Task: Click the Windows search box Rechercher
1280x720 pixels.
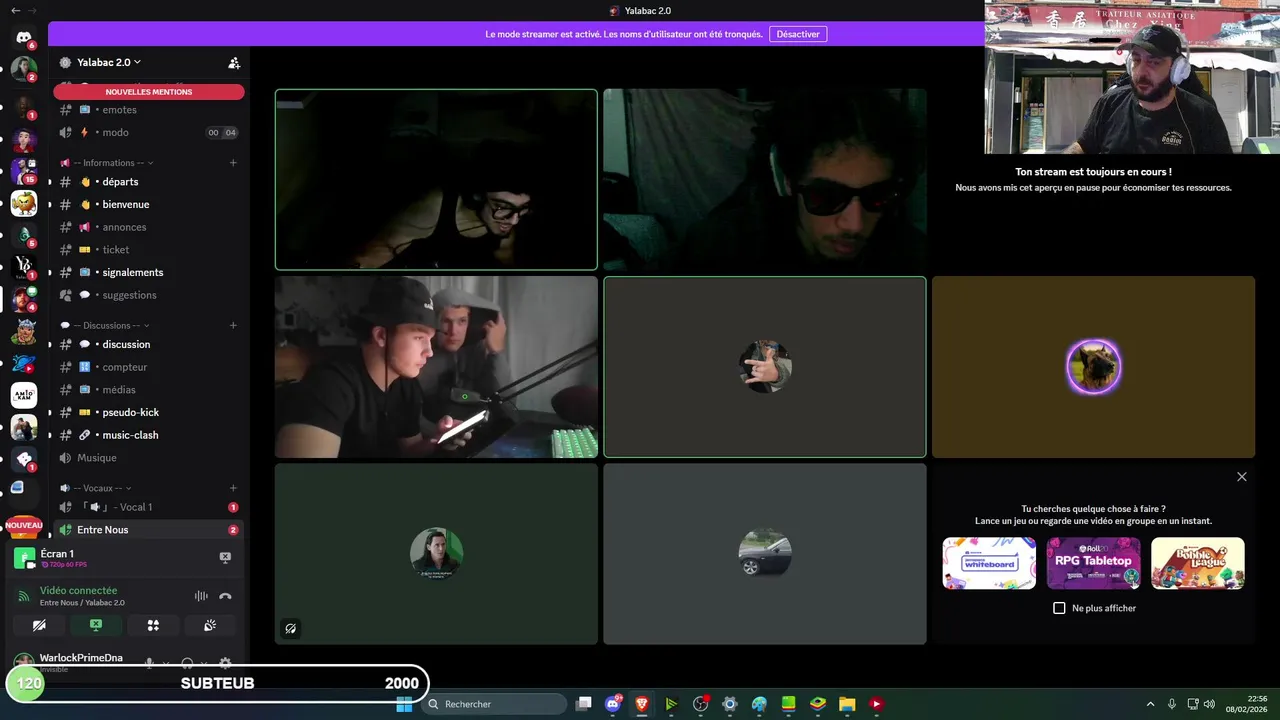Action: coord(495,704)
